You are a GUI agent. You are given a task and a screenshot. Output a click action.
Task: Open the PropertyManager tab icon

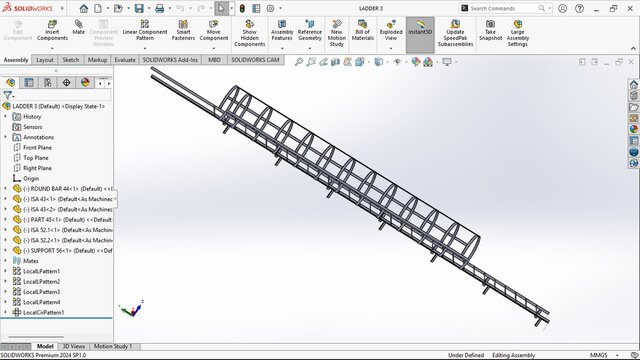point(29,83)
